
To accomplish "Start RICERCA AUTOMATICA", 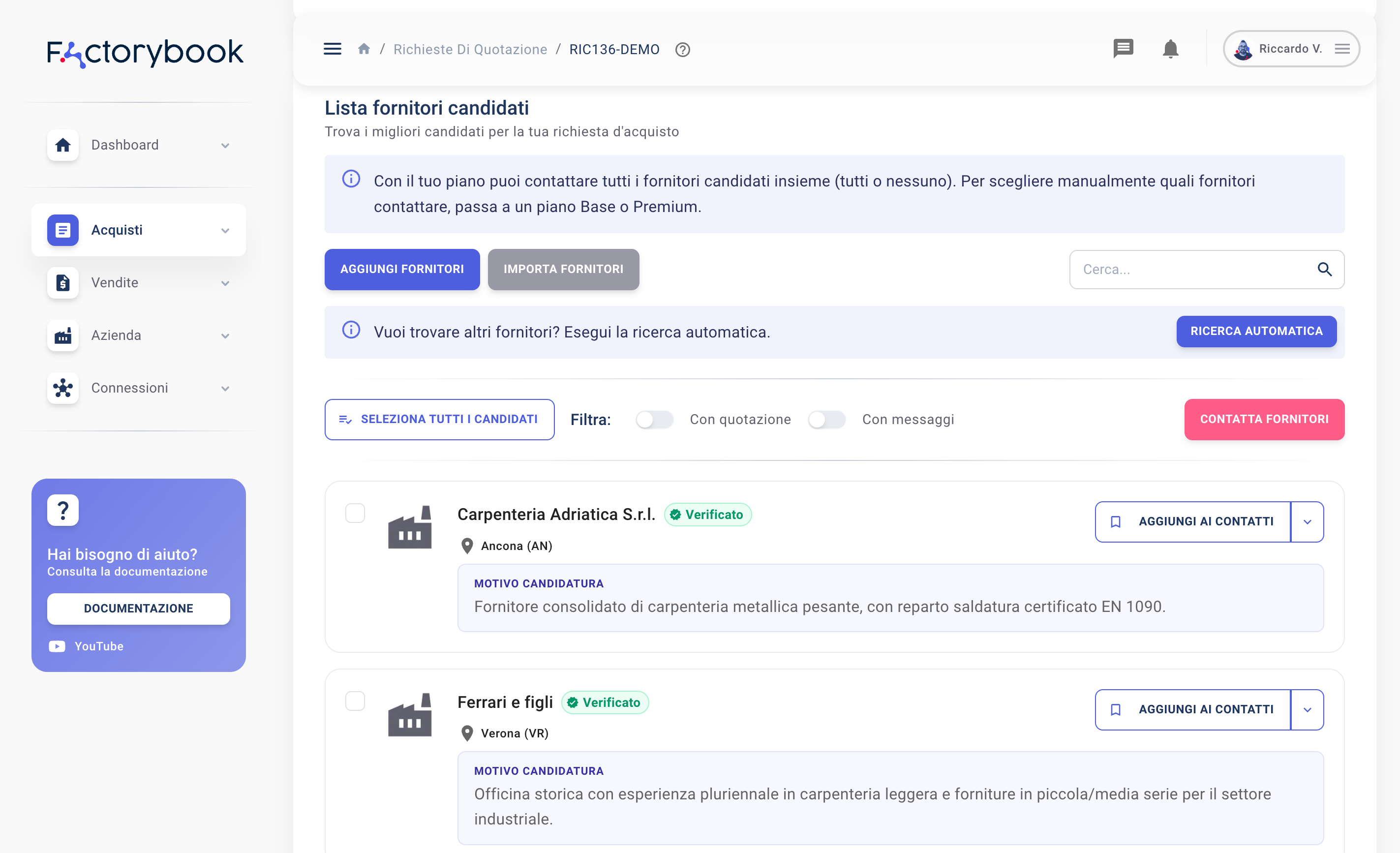I will [1256, 331].
